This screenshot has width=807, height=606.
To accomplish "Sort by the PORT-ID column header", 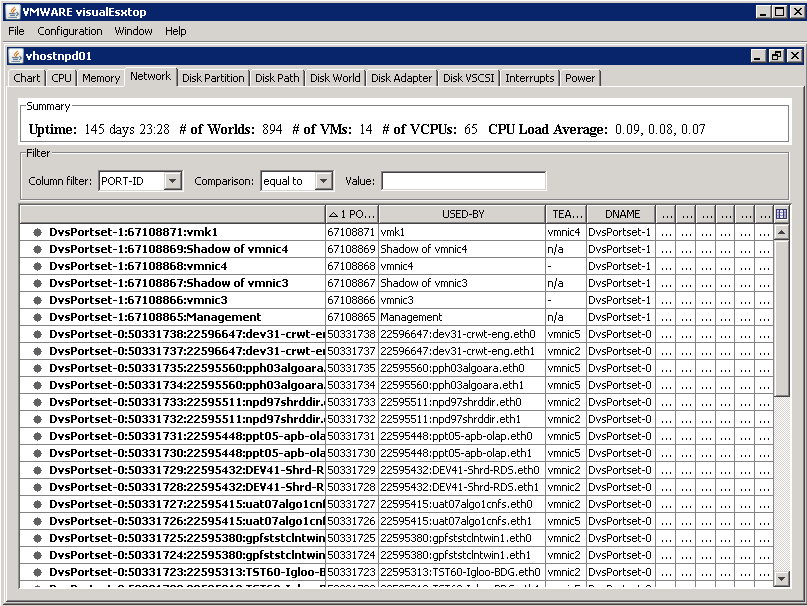I will [353, 214].
